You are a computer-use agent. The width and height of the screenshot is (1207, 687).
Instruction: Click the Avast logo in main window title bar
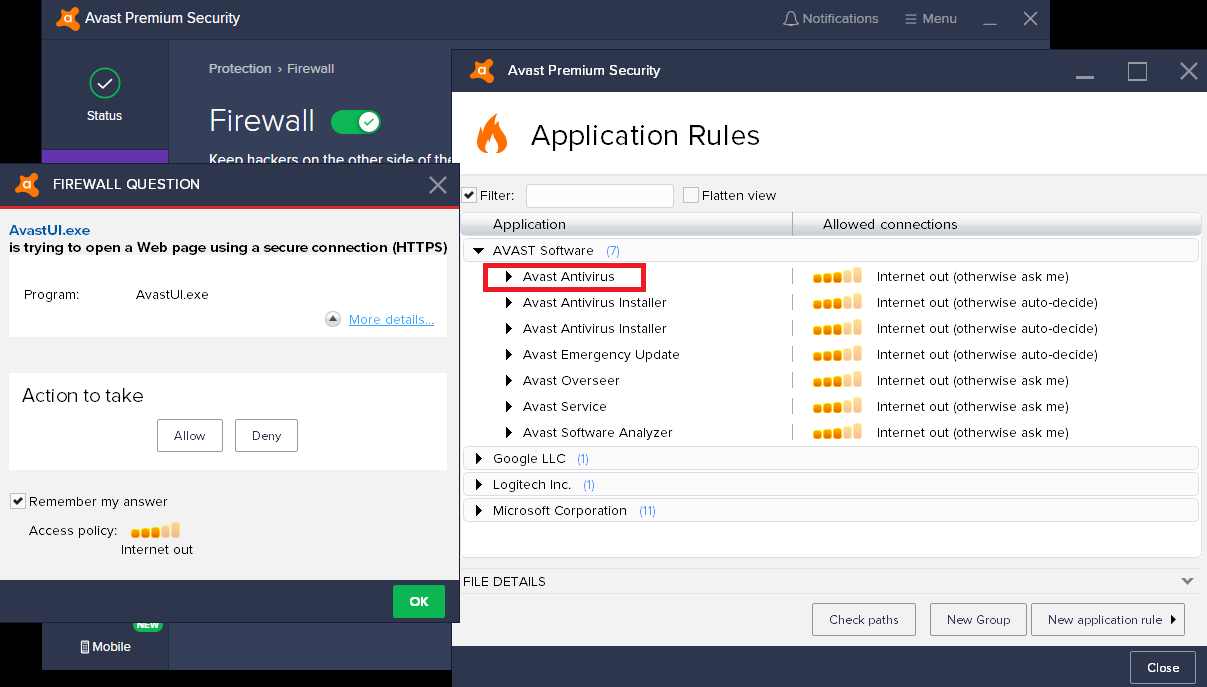pyautogui.click(x=68, y=18)
